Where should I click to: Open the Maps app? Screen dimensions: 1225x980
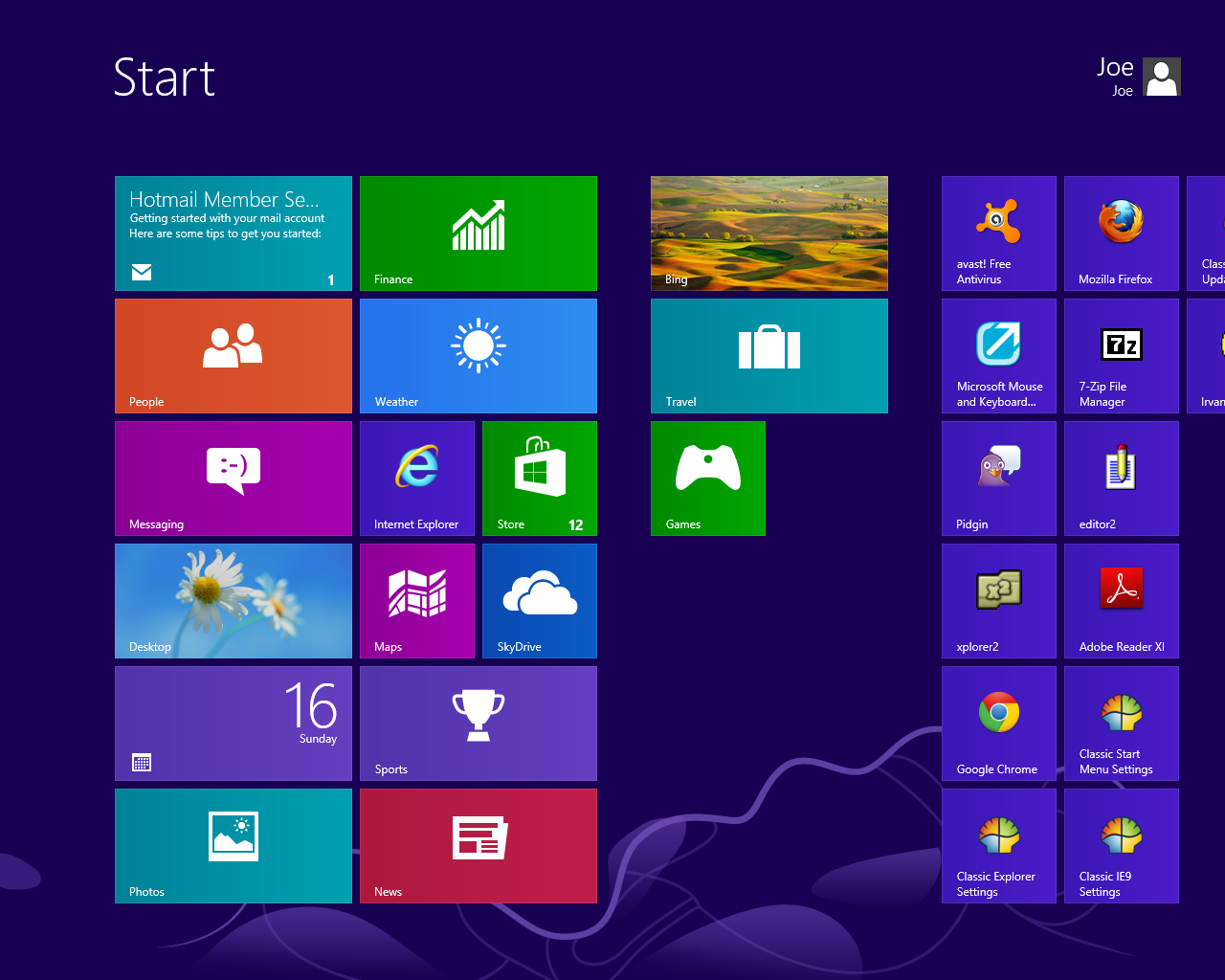pyautogui.click(x=416, y=600)
